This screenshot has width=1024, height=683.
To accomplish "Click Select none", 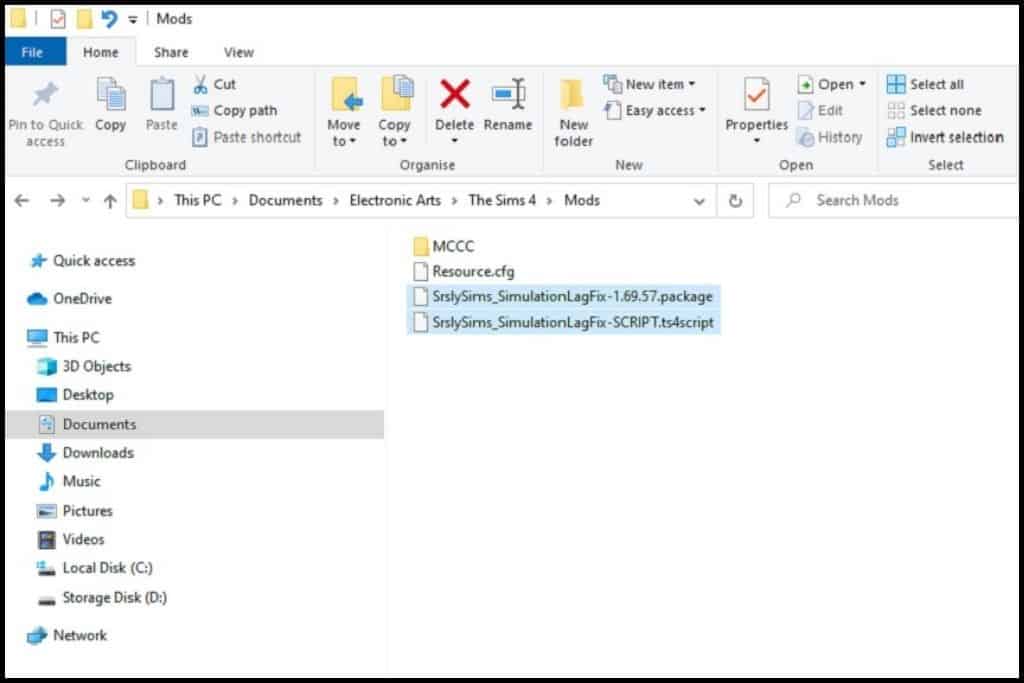I will (934, 110).
